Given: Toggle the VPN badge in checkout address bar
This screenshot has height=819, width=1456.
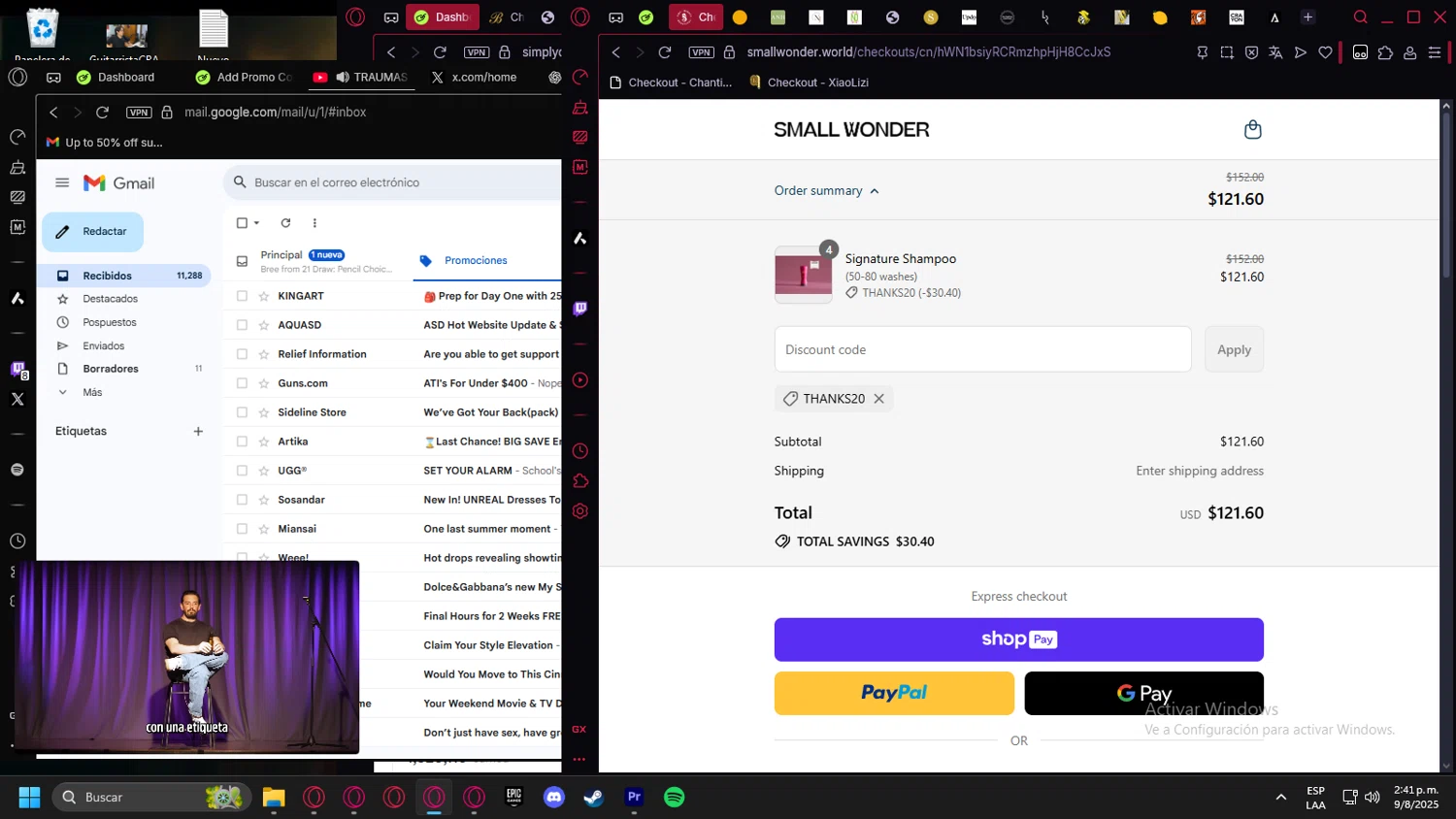Looking at the screenshot, I should tap(701, 52).
